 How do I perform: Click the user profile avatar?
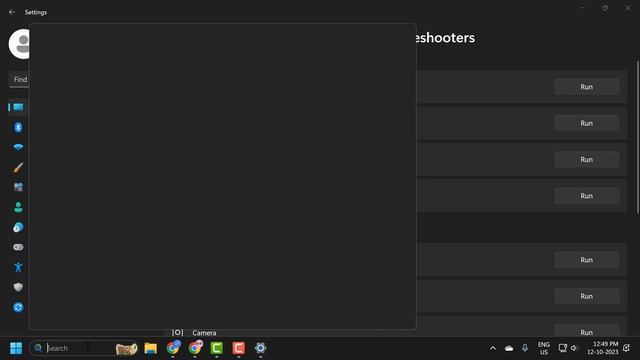19,44
